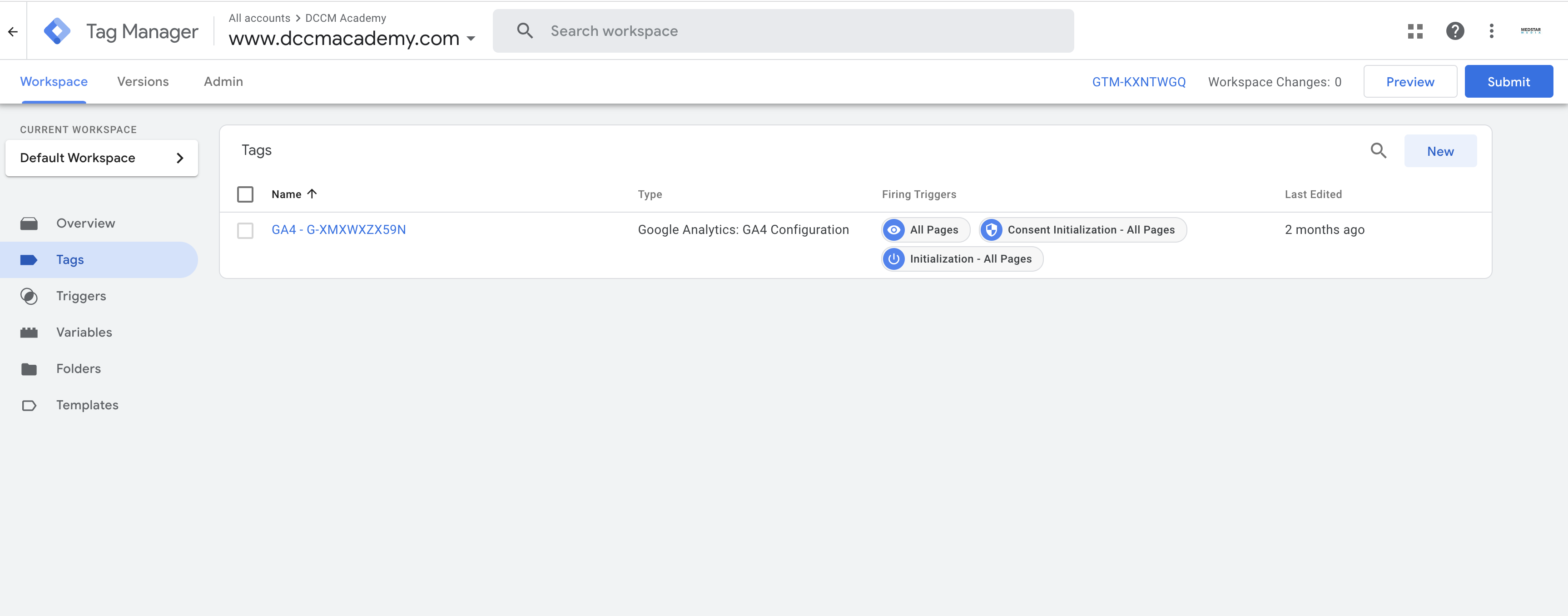Click the MedStar account avatar

point(1530,30)
